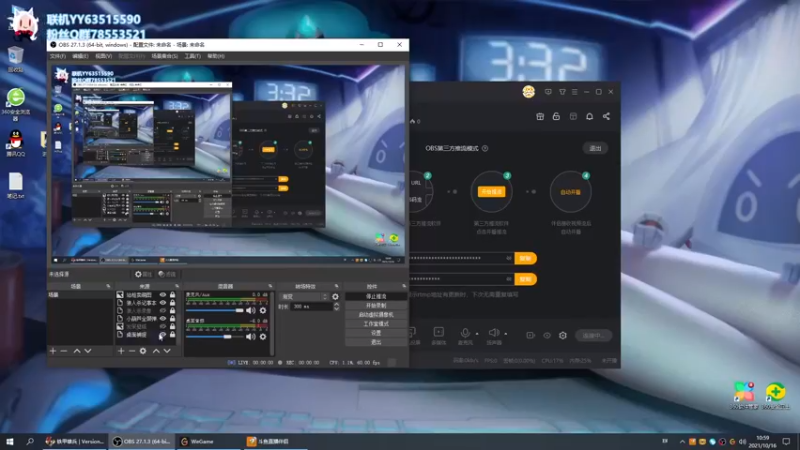The width and height of the screenshot is (800, 450).
Task: Decrease the transition duration with the down arrow
Action: point(336,309)
